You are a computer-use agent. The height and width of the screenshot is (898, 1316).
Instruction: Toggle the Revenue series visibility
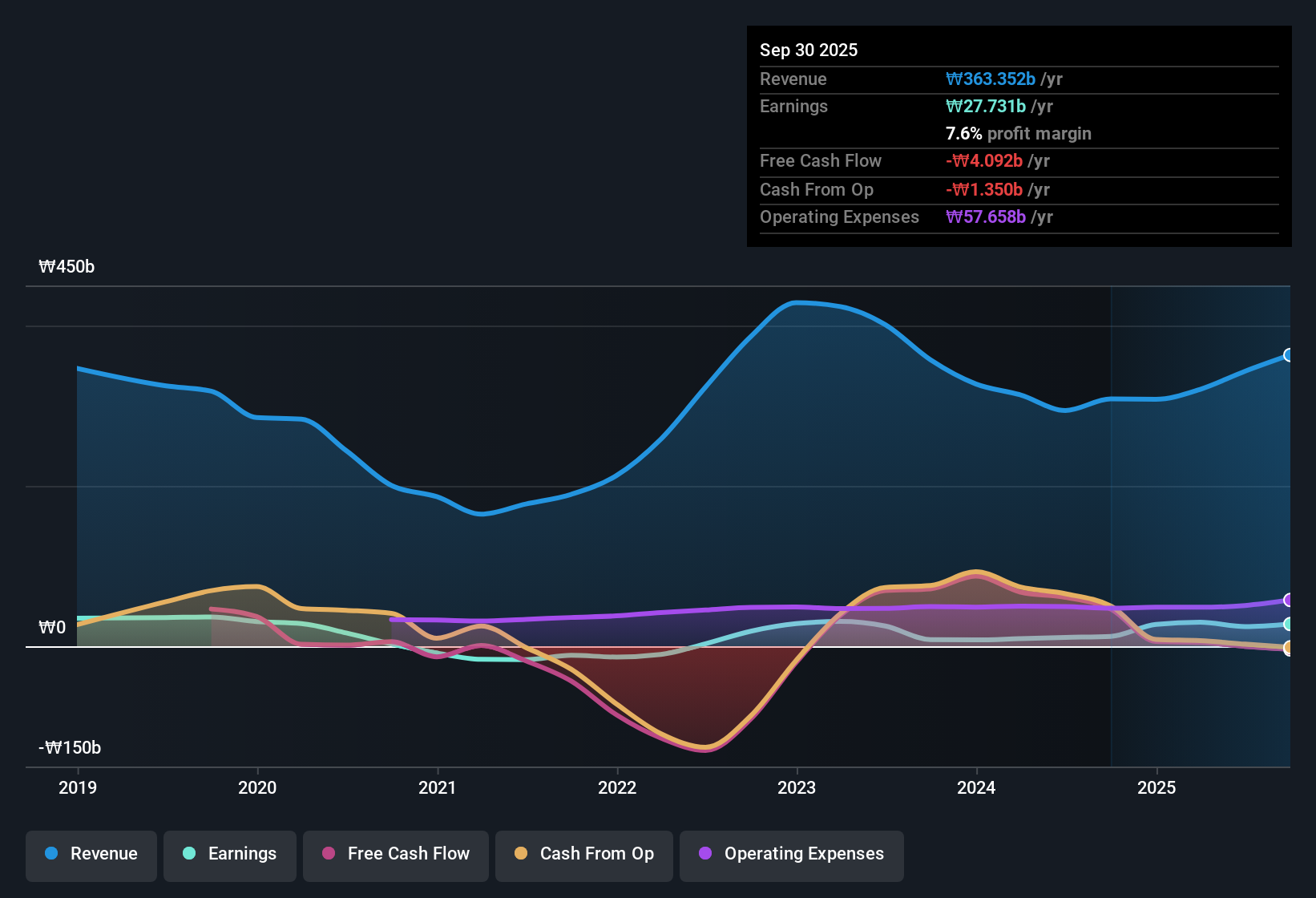tap(91, 854)
